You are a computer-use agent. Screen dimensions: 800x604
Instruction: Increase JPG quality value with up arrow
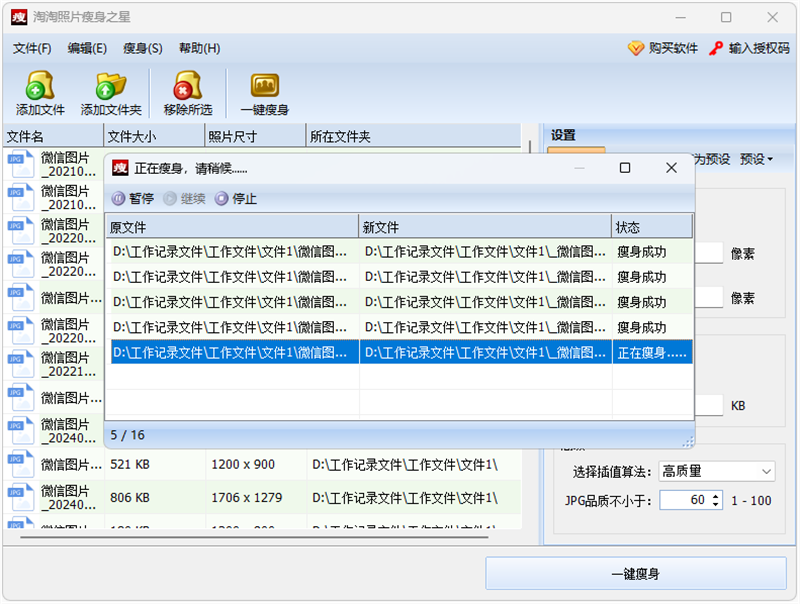[x=716, y=495]
